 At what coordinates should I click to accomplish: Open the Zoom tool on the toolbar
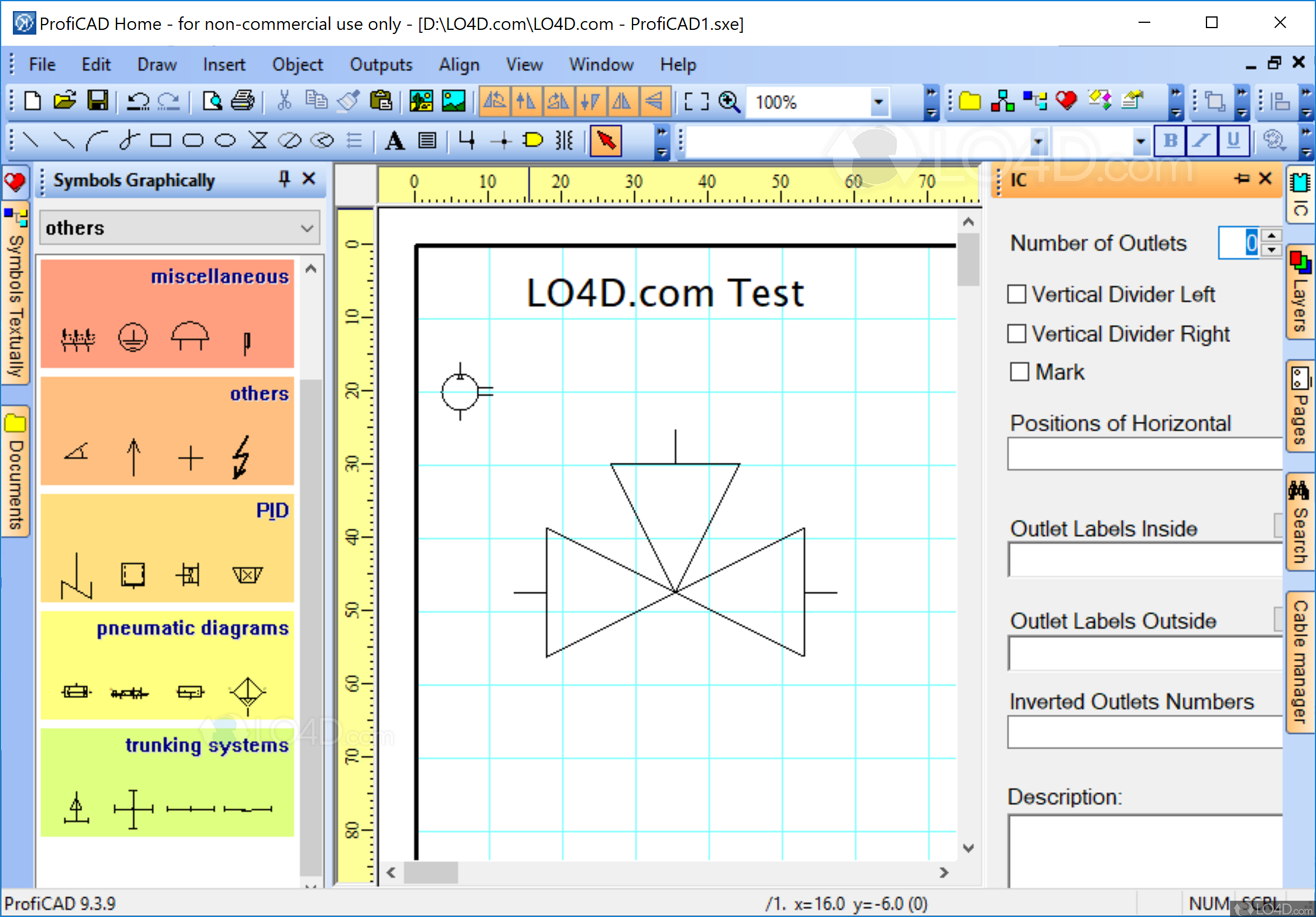tap(729, 101)
